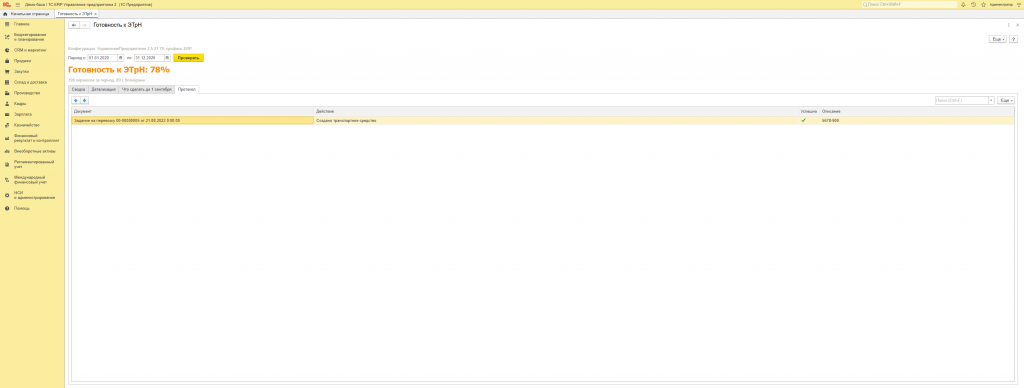The width and height of the screenshot is (1024, 388).
Task: Select the Задание на перевозку table row
Action: pyautogui.click(x=543, y=121)
